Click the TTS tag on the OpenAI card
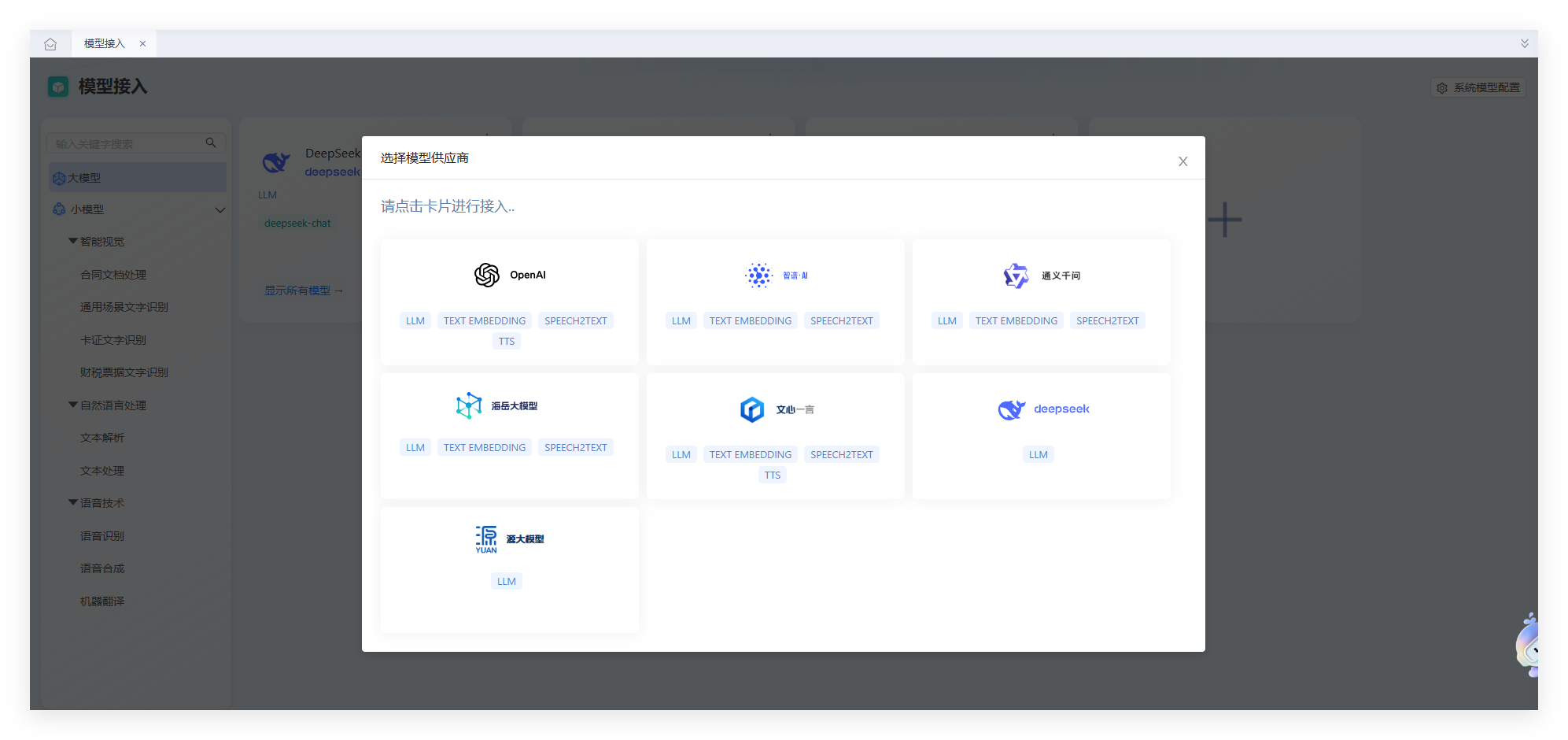 click(507, 342)
